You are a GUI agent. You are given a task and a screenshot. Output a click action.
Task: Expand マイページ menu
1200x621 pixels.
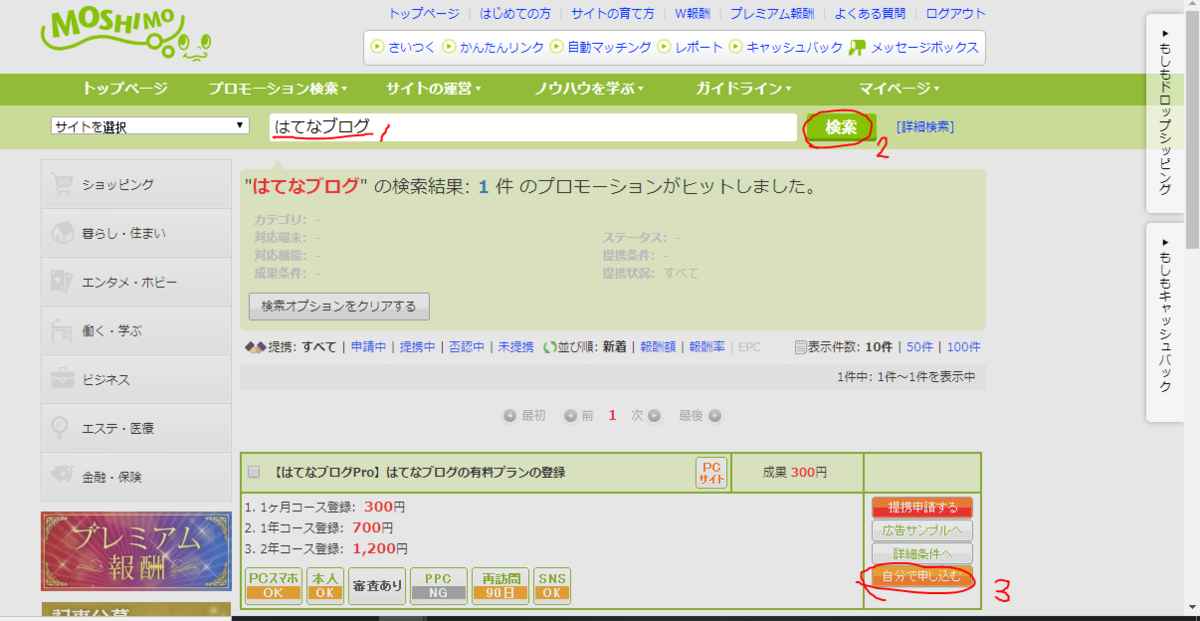point(899,88)
